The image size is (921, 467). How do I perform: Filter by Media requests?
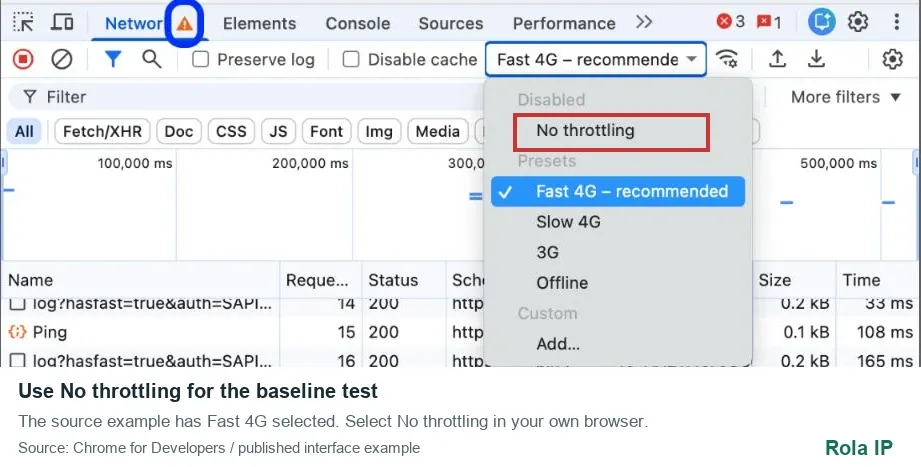point(438,131)
